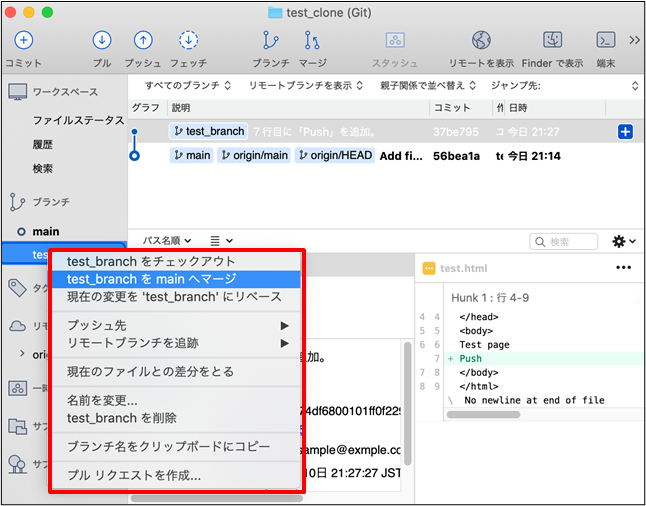Open the remote (リモートを表示) toolbar icon
The width and height of the screenshot is (646, 506).
(481, 40)
